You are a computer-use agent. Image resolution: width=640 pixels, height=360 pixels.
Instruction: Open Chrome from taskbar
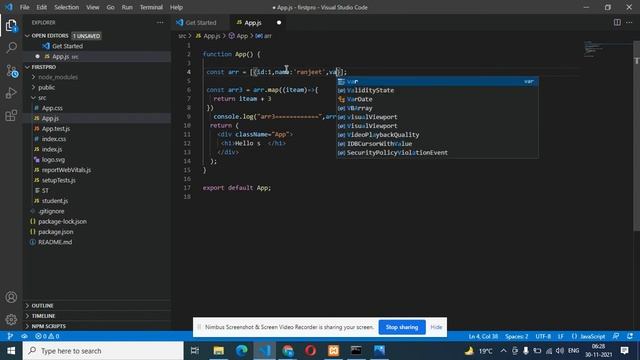click(x=288, y=351)
